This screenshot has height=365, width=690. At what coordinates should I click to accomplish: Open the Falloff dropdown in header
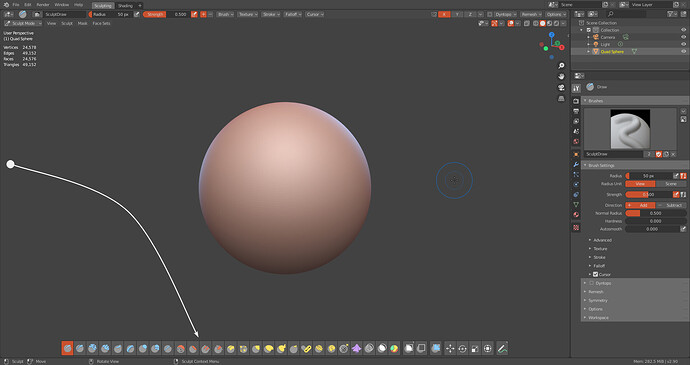[293, 14]
